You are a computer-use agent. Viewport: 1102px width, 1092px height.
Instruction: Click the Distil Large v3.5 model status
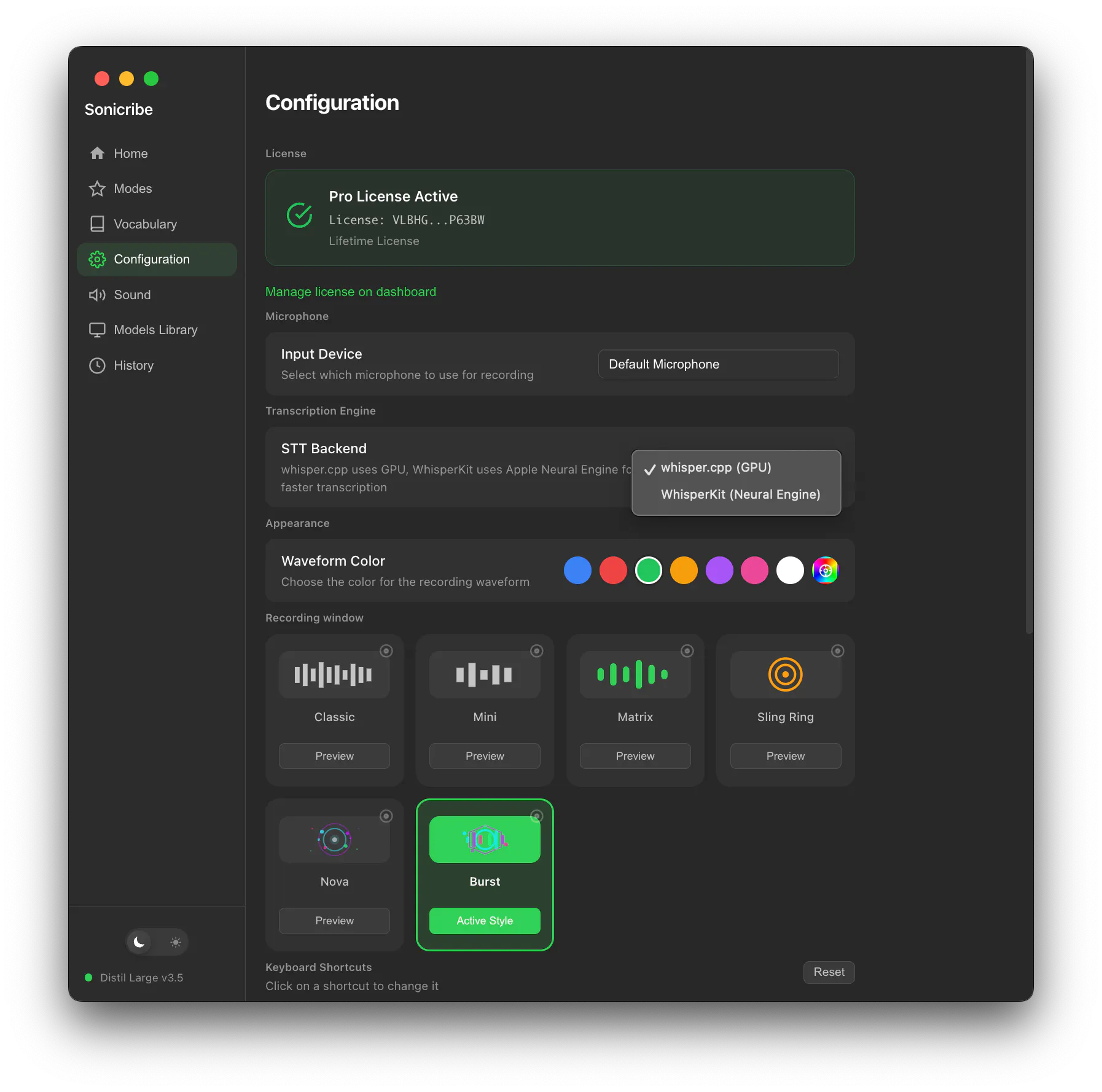pos(141,978)
